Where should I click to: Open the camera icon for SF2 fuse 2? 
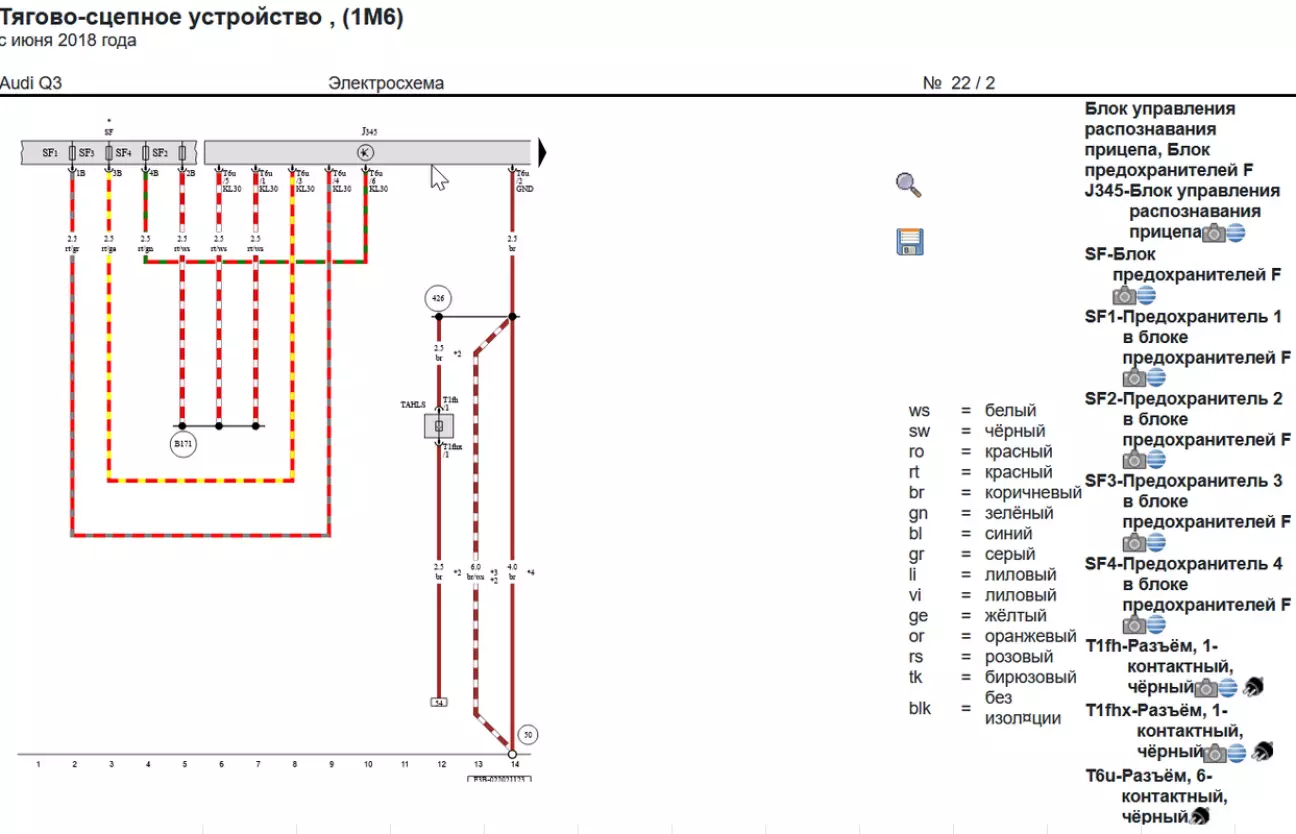[x=1134, y=460]
